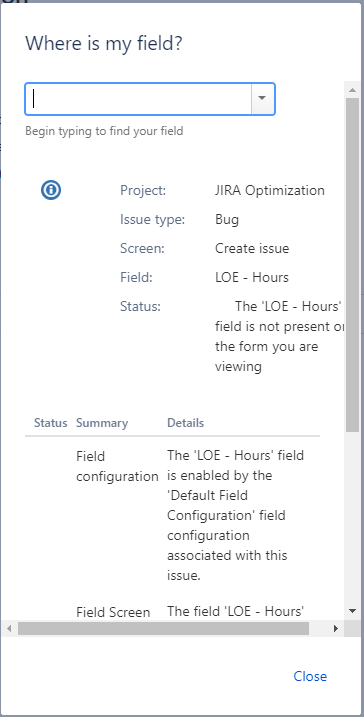Open the field search dropdown arrow
The height and width of the screenshot is (717, 364).
coord(262,98)
